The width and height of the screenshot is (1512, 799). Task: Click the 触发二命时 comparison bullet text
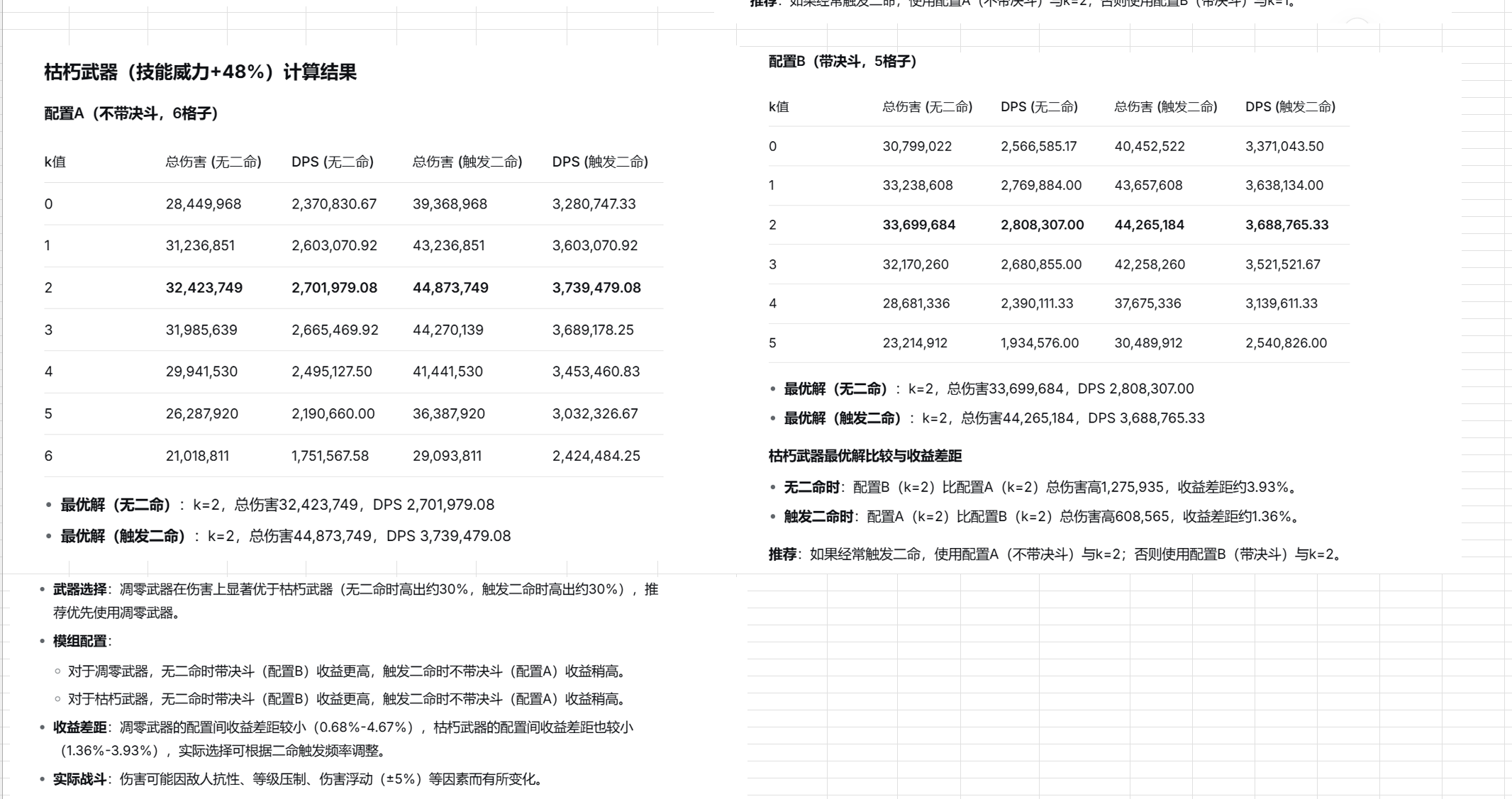(818, 517)
